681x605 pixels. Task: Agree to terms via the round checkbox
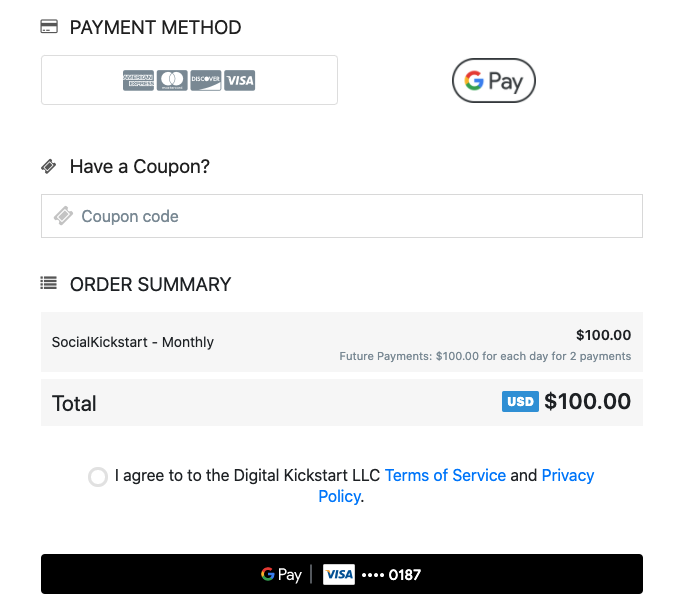[x=98, y=477]
